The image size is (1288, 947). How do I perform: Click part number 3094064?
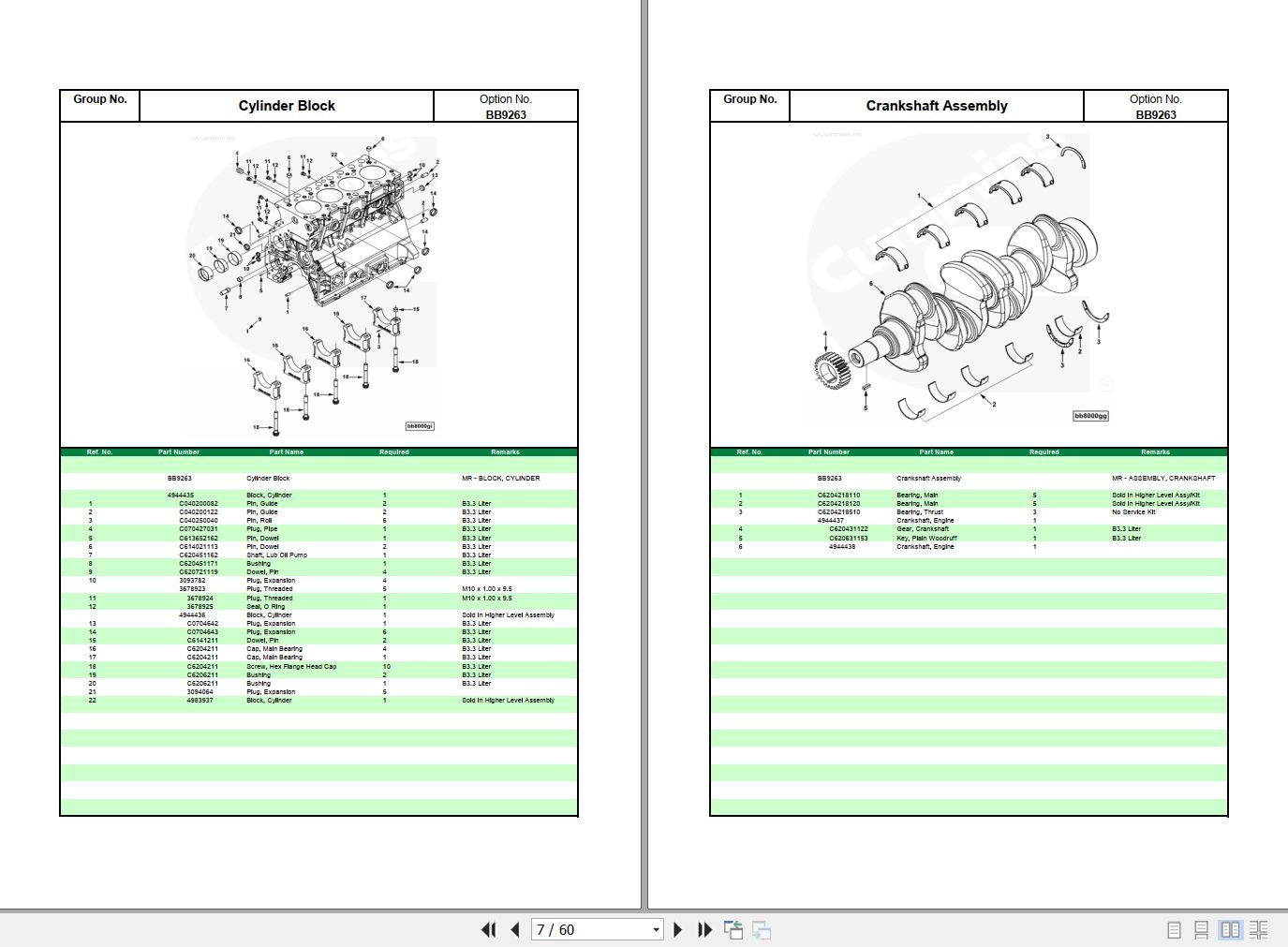tap(200, 692)
